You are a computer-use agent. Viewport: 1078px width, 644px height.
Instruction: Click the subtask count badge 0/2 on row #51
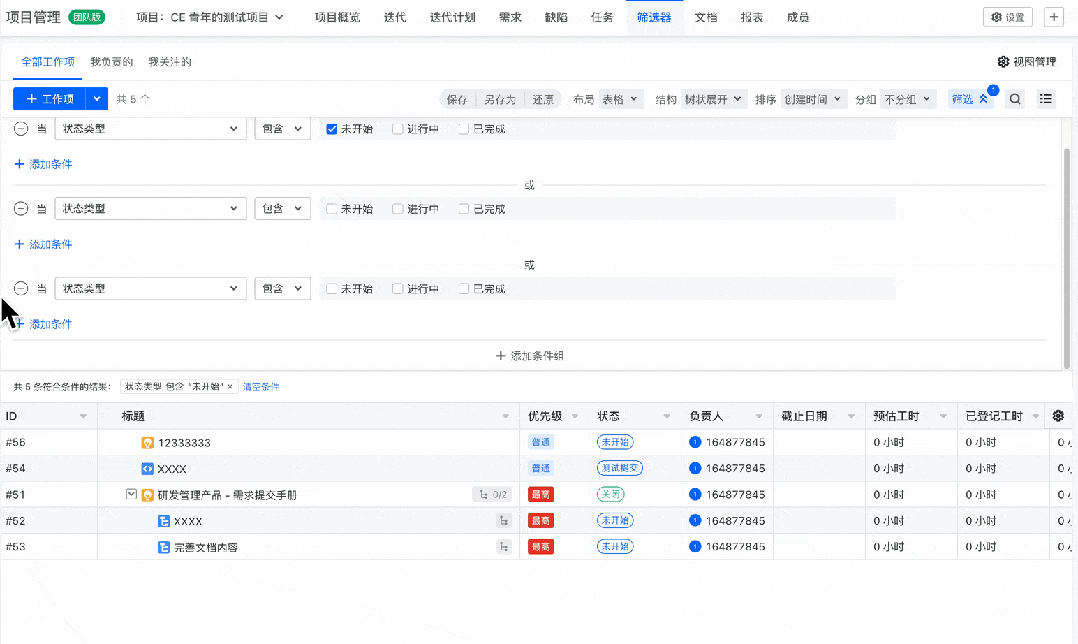pyautogui.click(x=493, y=495)
